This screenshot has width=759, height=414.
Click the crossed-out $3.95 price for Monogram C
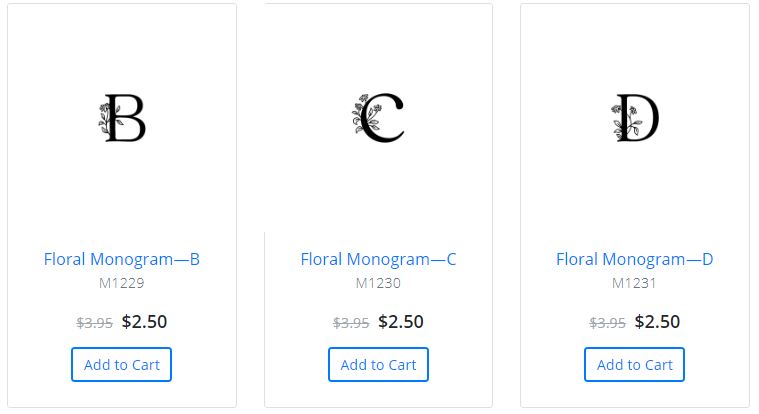pyautogui.click(x=351, y=322)
